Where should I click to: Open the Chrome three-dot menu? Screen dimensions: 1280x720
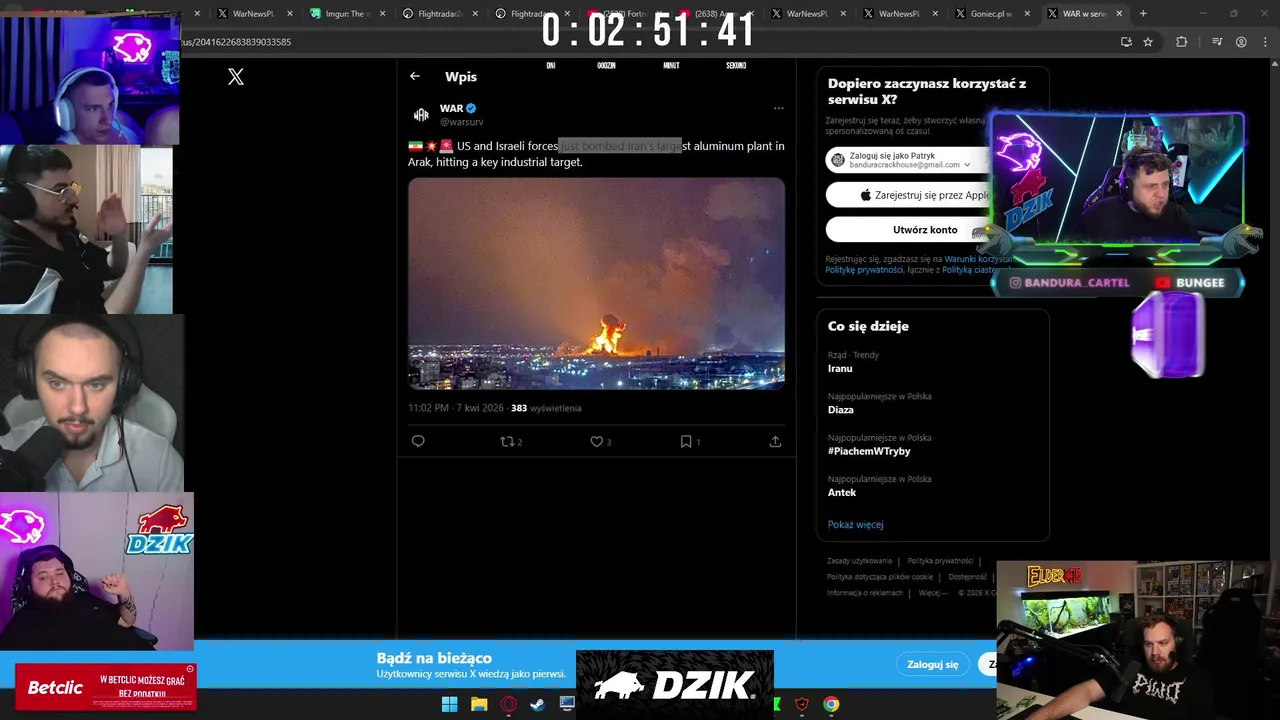(x=1265, y=42)
